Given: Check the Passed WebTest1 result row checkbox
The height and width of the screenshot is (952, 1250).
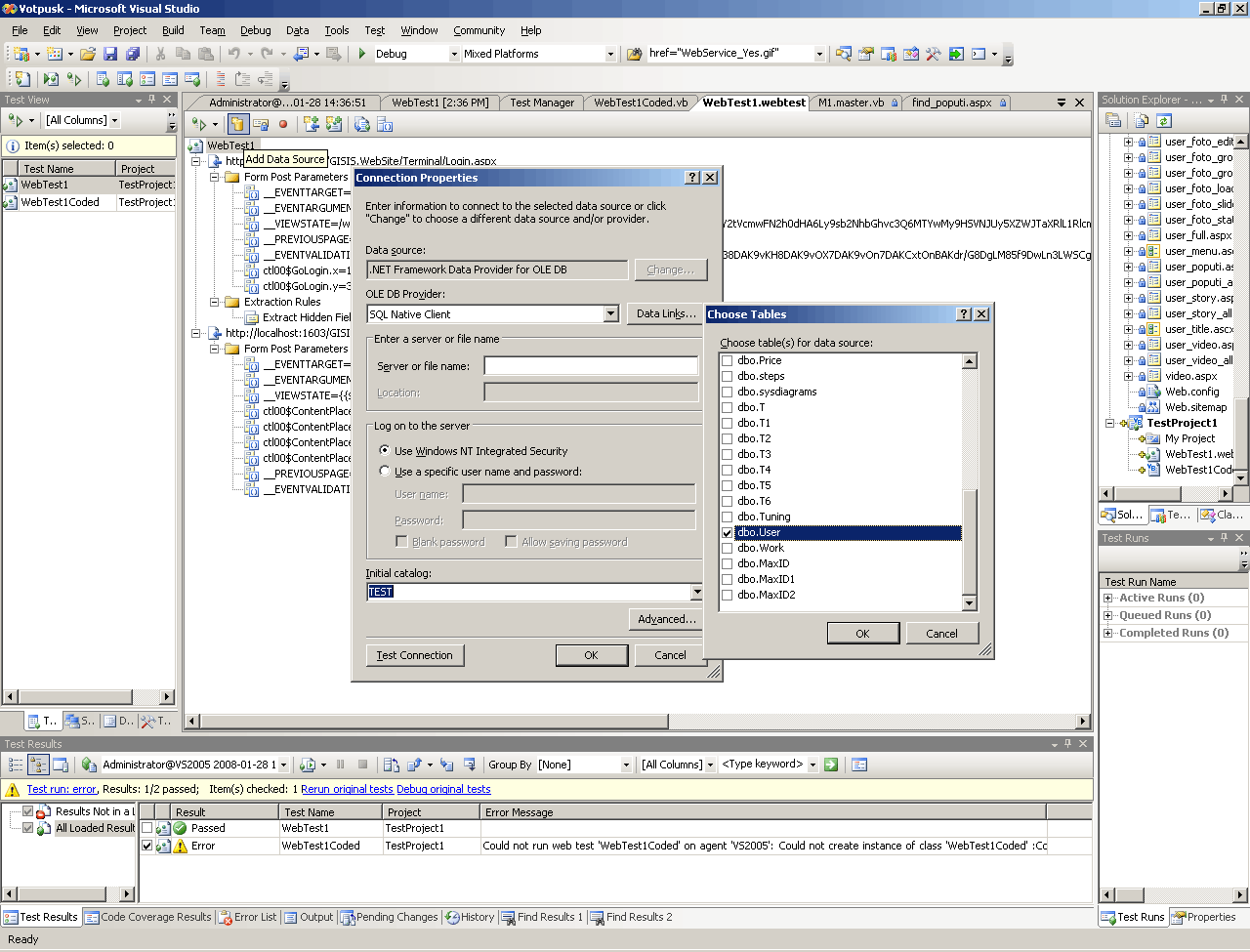Looking at the screenshot, I should 147,828.
